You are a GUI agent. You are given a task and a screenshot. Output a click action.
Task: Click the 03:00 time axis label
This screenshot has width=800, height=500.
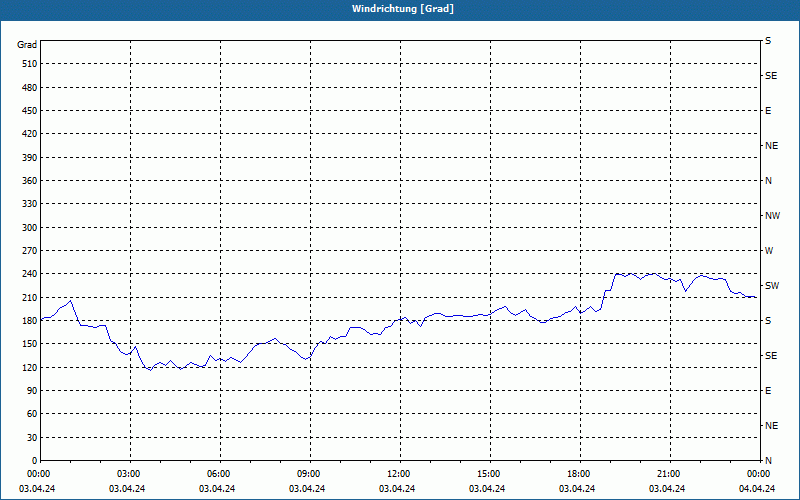point(129,474)
